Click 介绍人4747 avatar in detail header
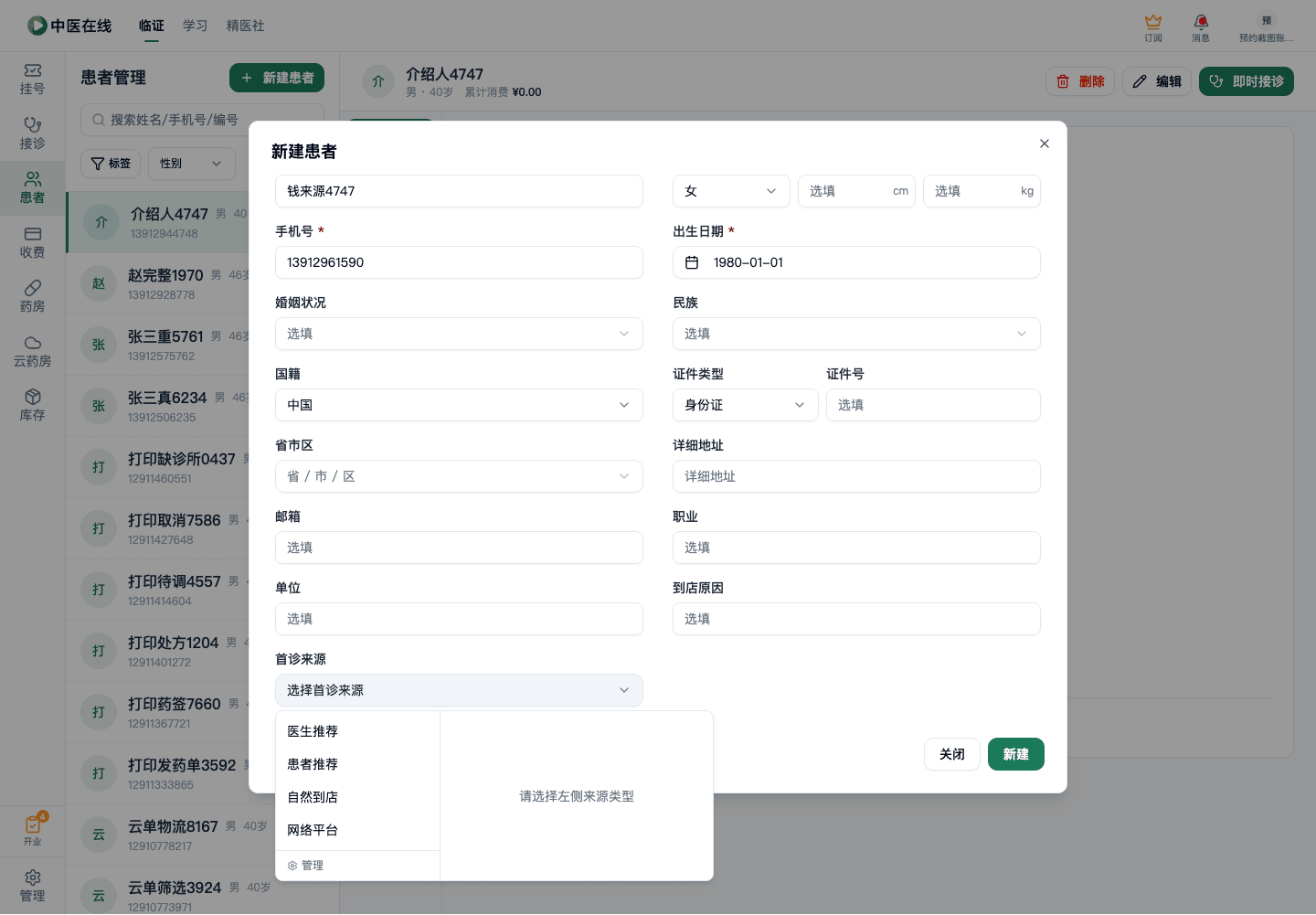Viewport: 1316px width, 915px height. click(x=377, y=81)
